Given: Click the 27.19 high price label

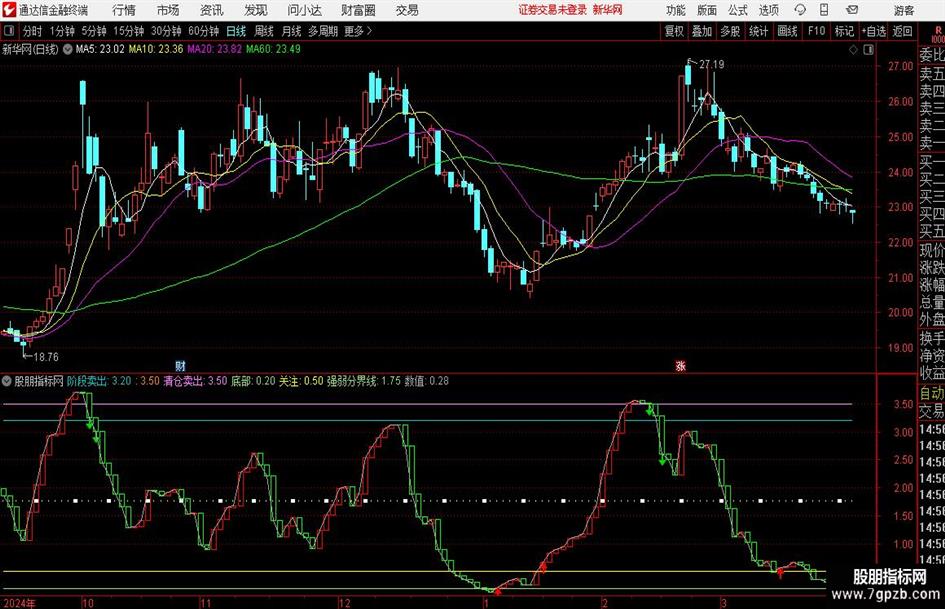Looking at the screenshot, I should (x=712, y=65).
